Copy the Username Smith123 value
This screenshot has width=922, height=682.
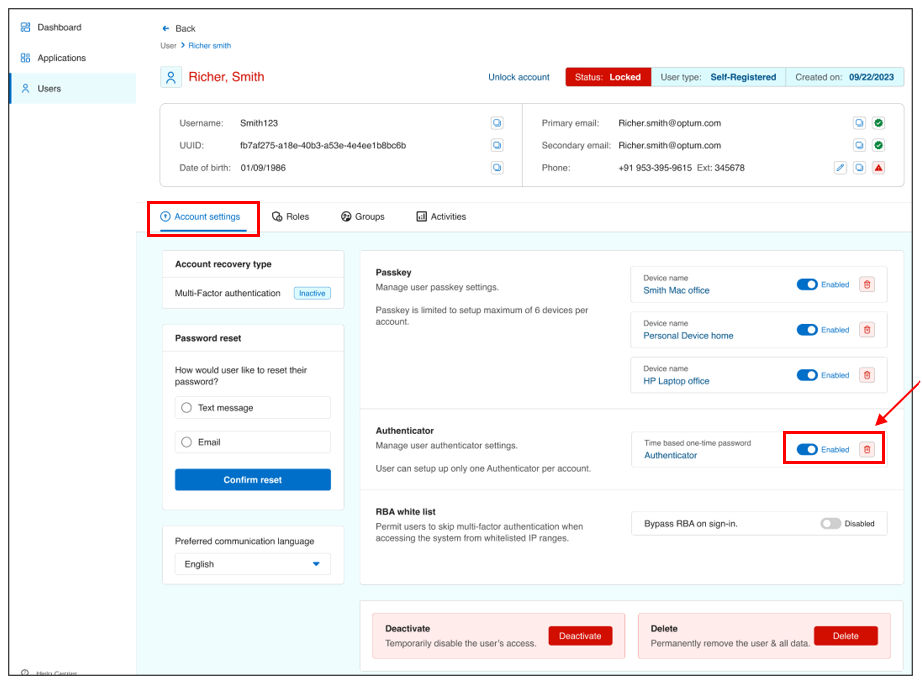[x=497, y=123]
